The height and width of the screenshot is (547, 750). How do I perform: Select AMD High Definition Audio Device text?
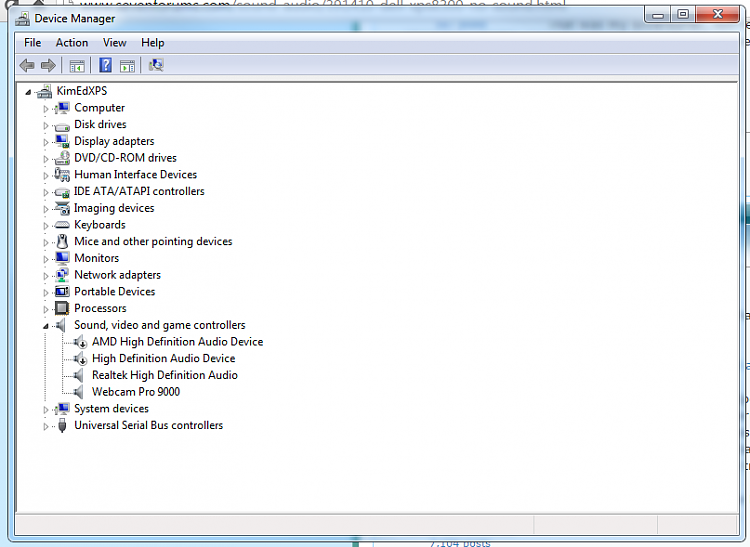tap(177, 342)
